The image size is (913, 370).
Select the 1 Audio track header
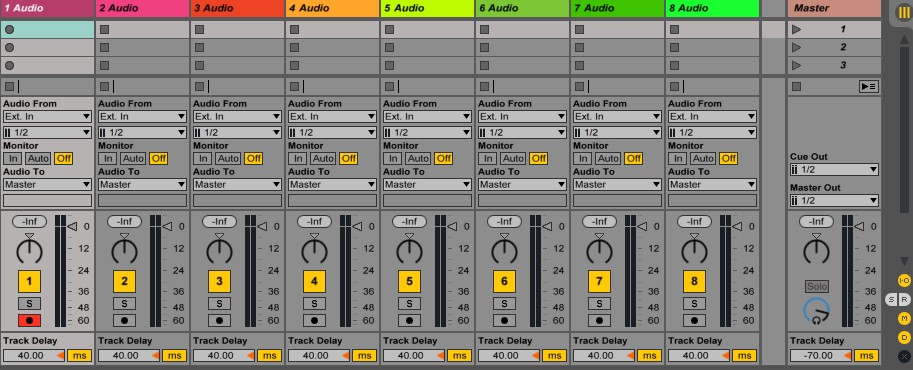pyautogui.click(x=47, y=8)
